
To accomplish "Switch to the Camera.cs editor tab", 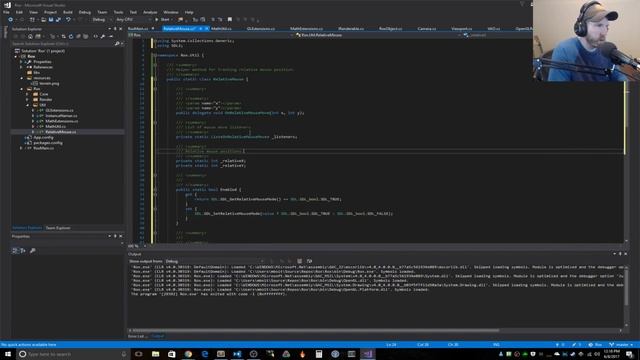I will [x=427, y=29].
